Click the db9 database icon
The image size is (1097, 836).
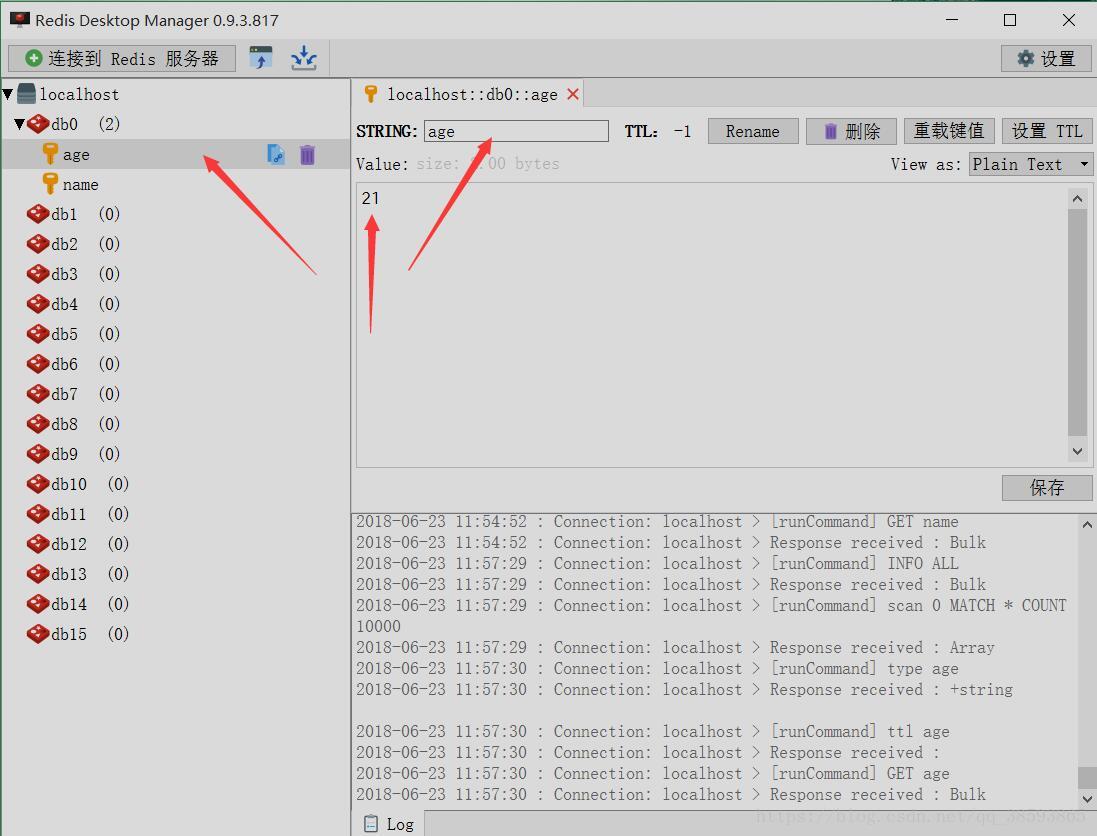pos(37,454)
